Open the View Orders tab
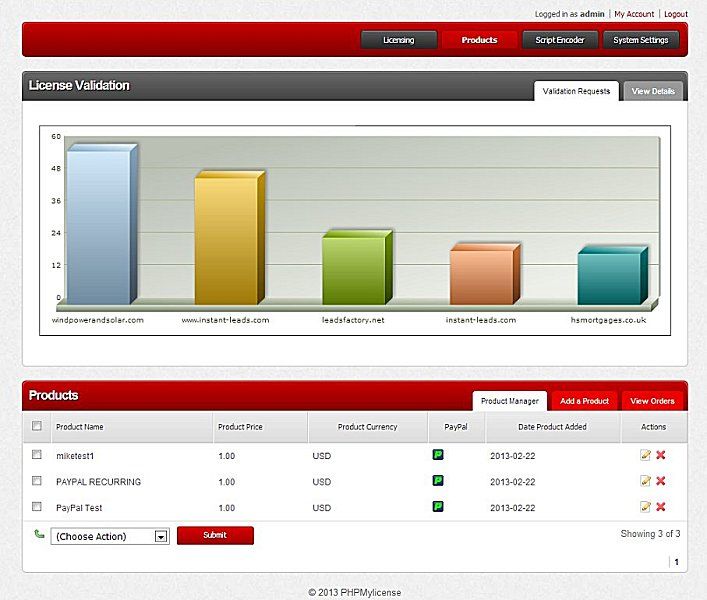Viewport: 707px width, 600px height. point(652,401)
